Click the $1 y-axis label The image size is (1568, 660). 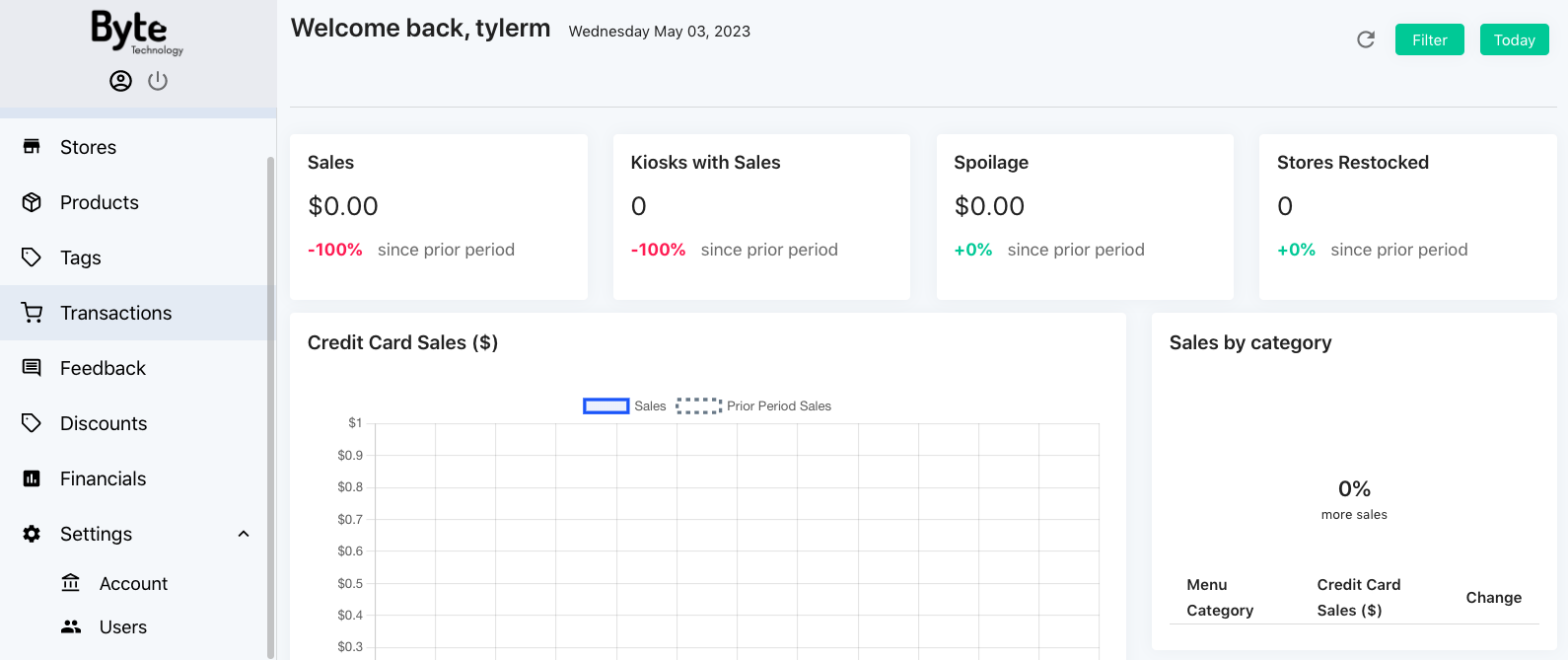(355, 423)
